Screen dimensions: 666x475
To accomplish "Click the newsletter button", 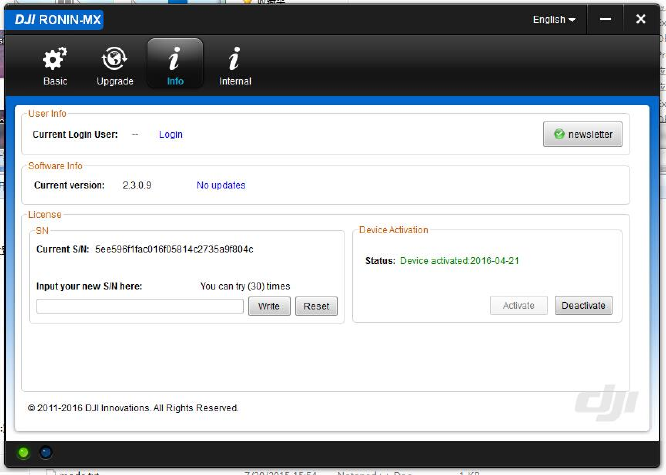I will click(x=583, y=134).
